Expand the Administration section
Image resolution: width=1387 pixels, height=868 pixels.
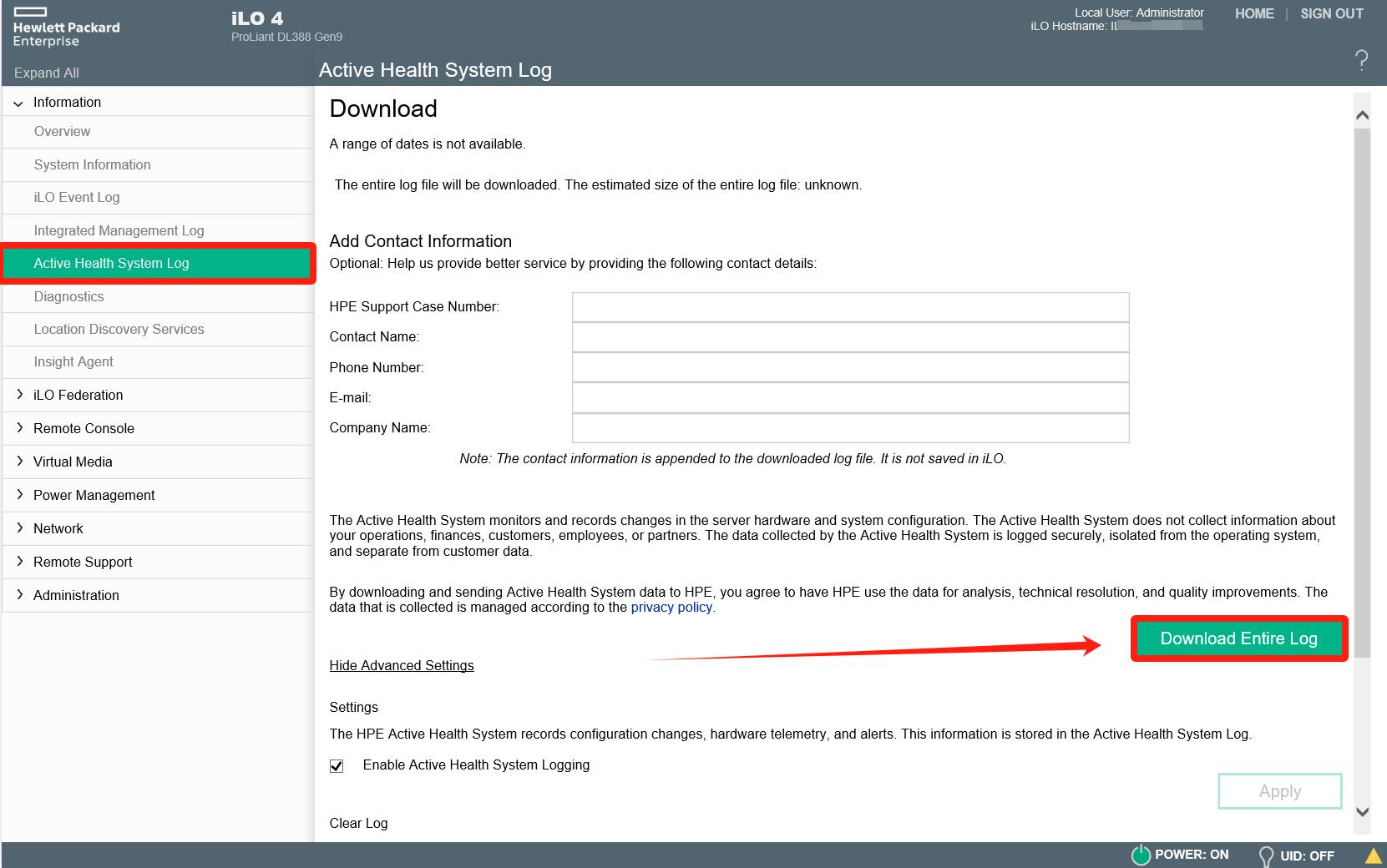point(20,595)
